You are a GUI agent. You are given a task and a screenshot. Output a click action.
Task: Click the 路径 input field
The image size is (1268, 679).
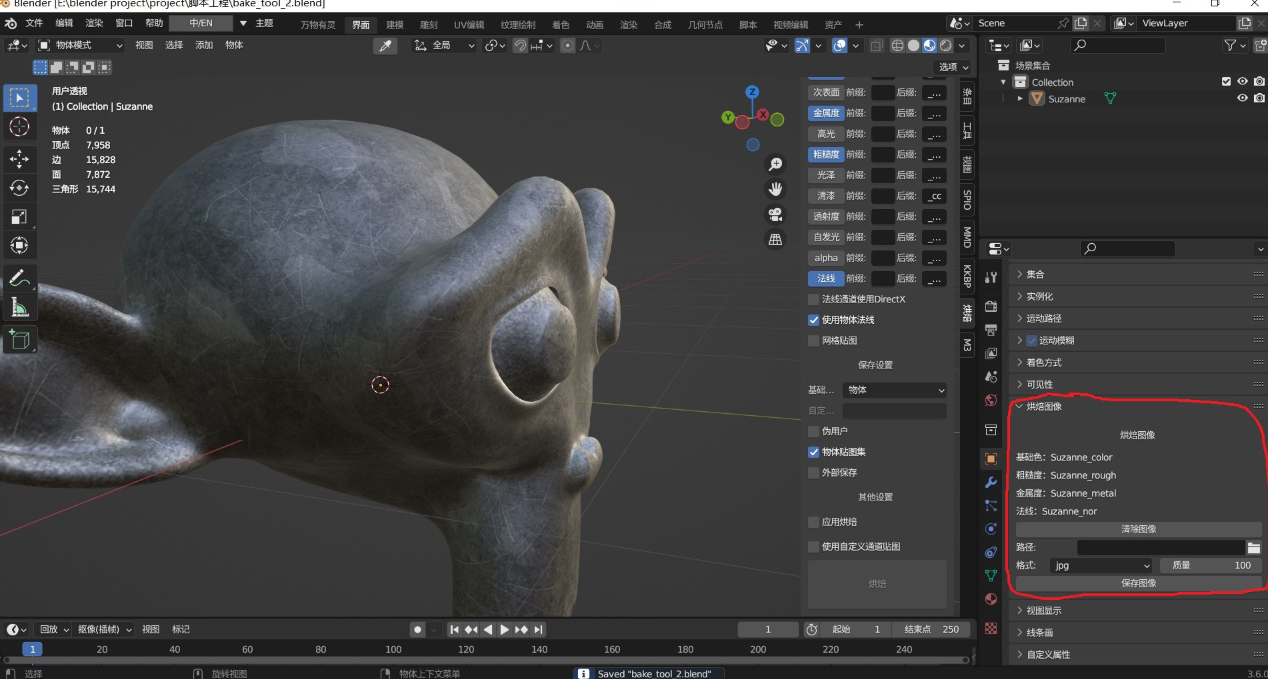pos(1160,547)
